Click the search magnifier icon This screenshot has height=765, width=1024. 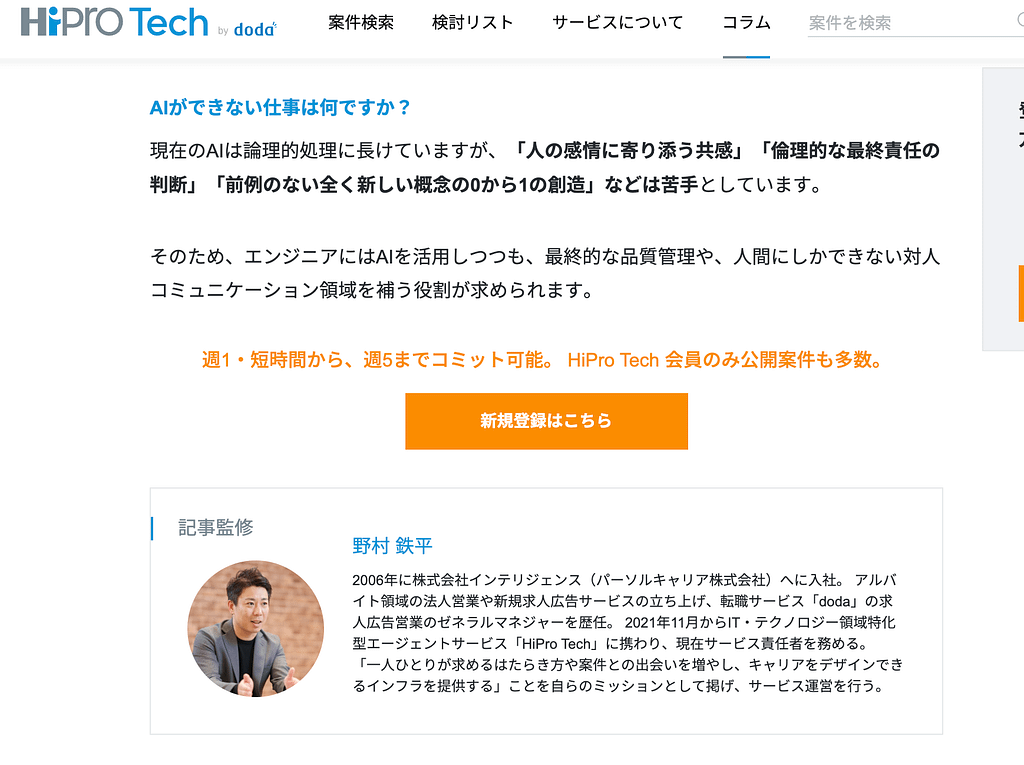pyautogui.click(x=1018, y=21)
